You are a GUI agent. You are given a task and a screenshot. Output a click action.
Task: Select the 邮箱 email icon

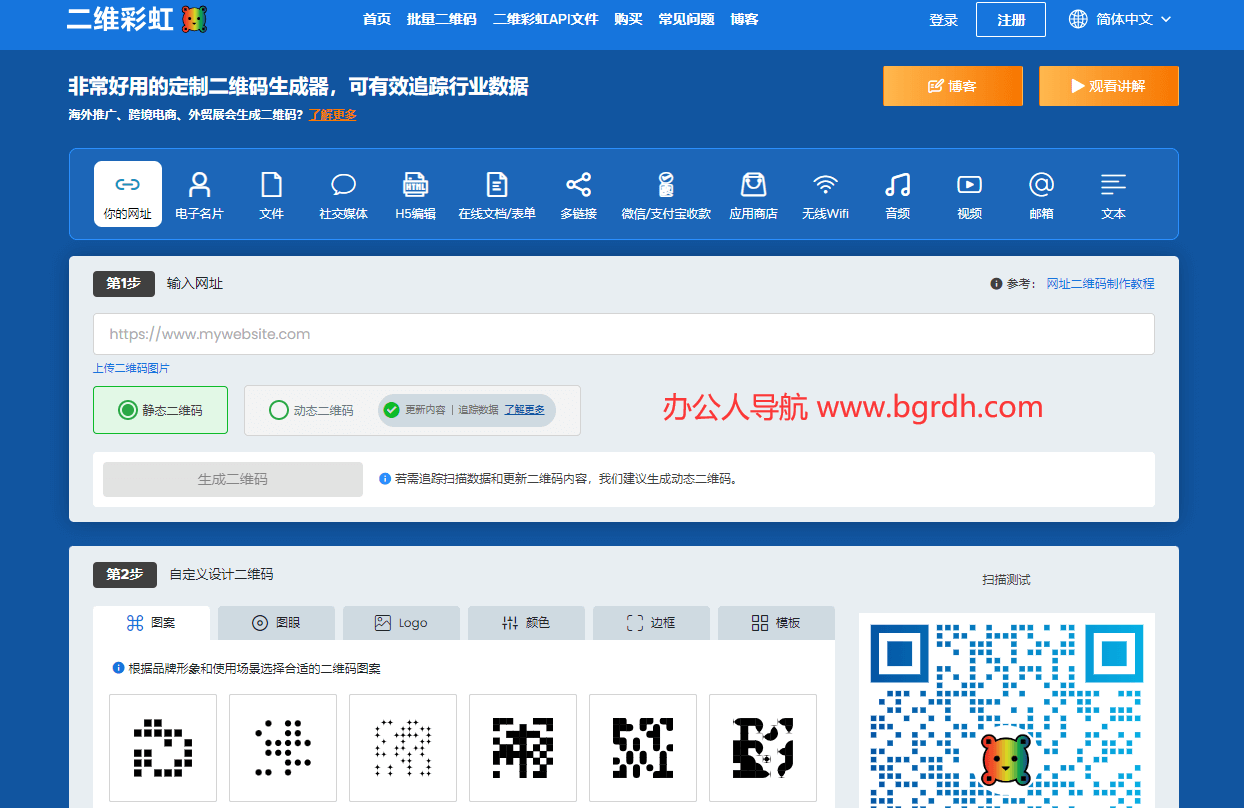(x=1041, y=195)
